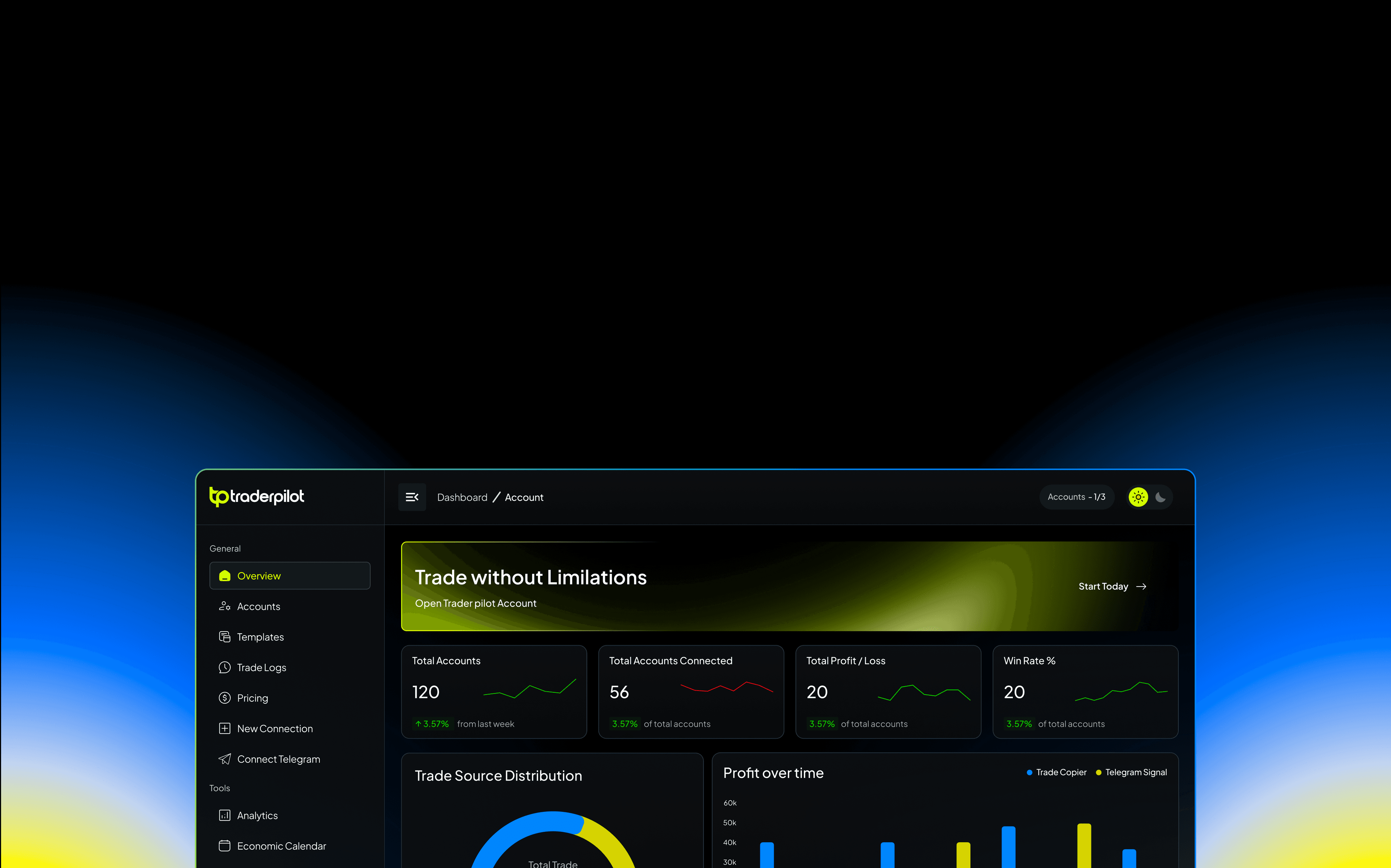Toggle Trade Copier legend series
1391x868 pixels.
pos(1056,772)
